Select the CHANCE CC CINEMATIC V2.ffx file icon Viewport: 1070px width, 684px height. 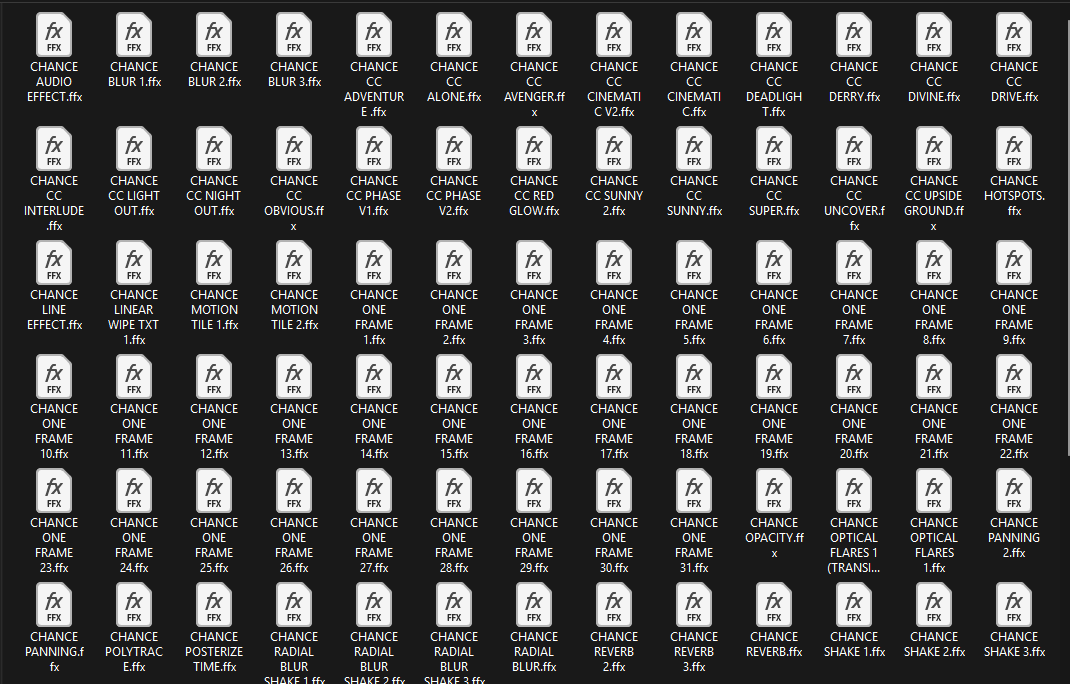[614, 34]
